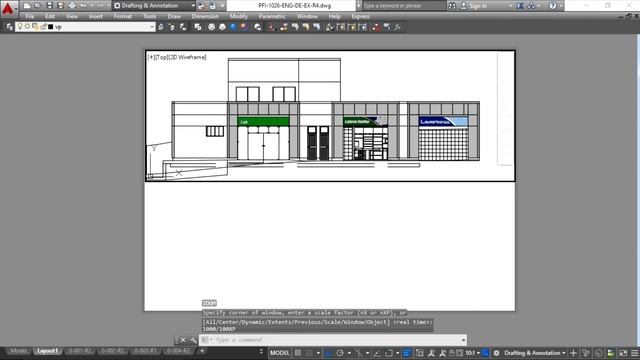This screenshot has width=640, height=360.
Task: Expand the Help dropdown arrow
Action: [x=560, y=6]
